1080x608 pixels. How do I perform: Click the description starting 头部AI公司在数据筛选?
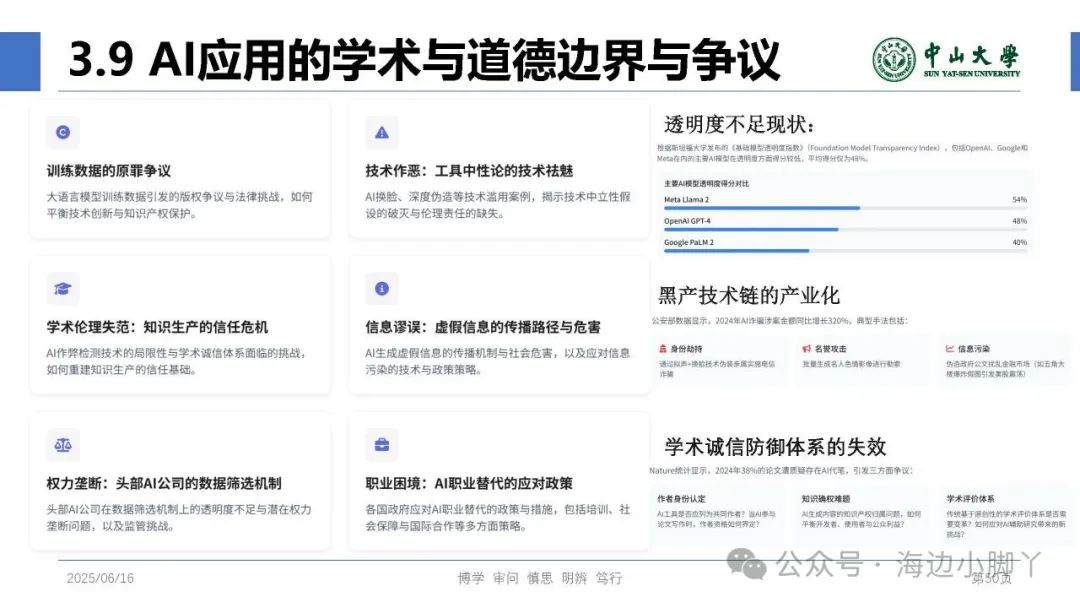[x=179, y=518]
